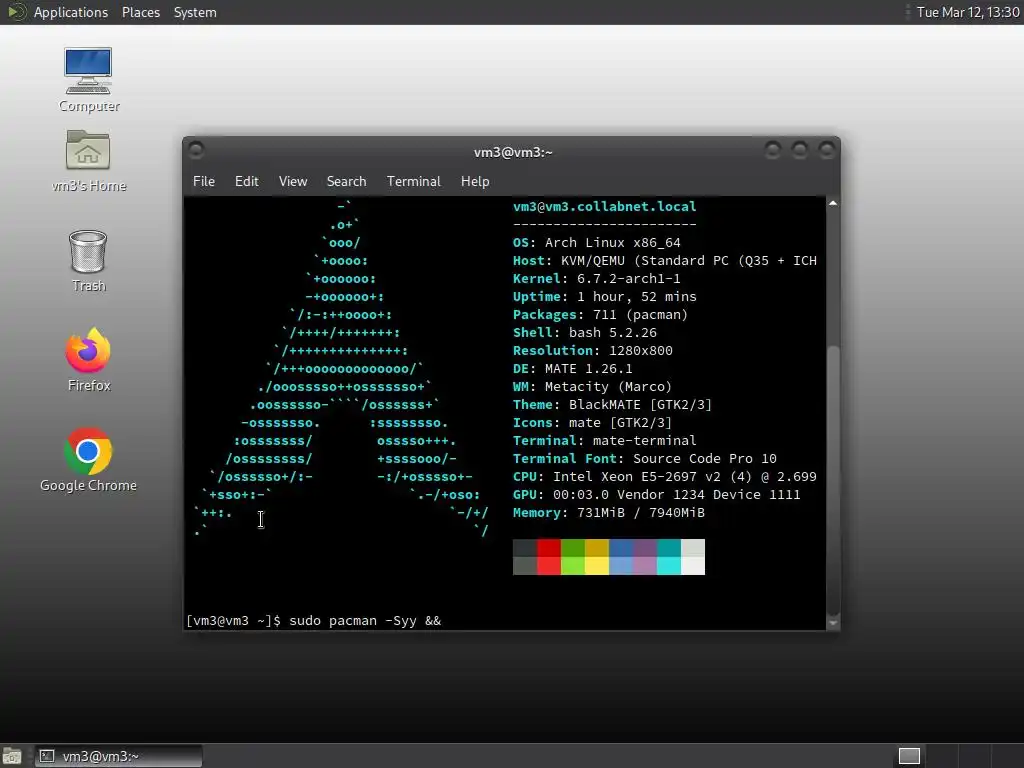Open the Terminal menu in menubar

pyautogui.click(x=414, y=182)
